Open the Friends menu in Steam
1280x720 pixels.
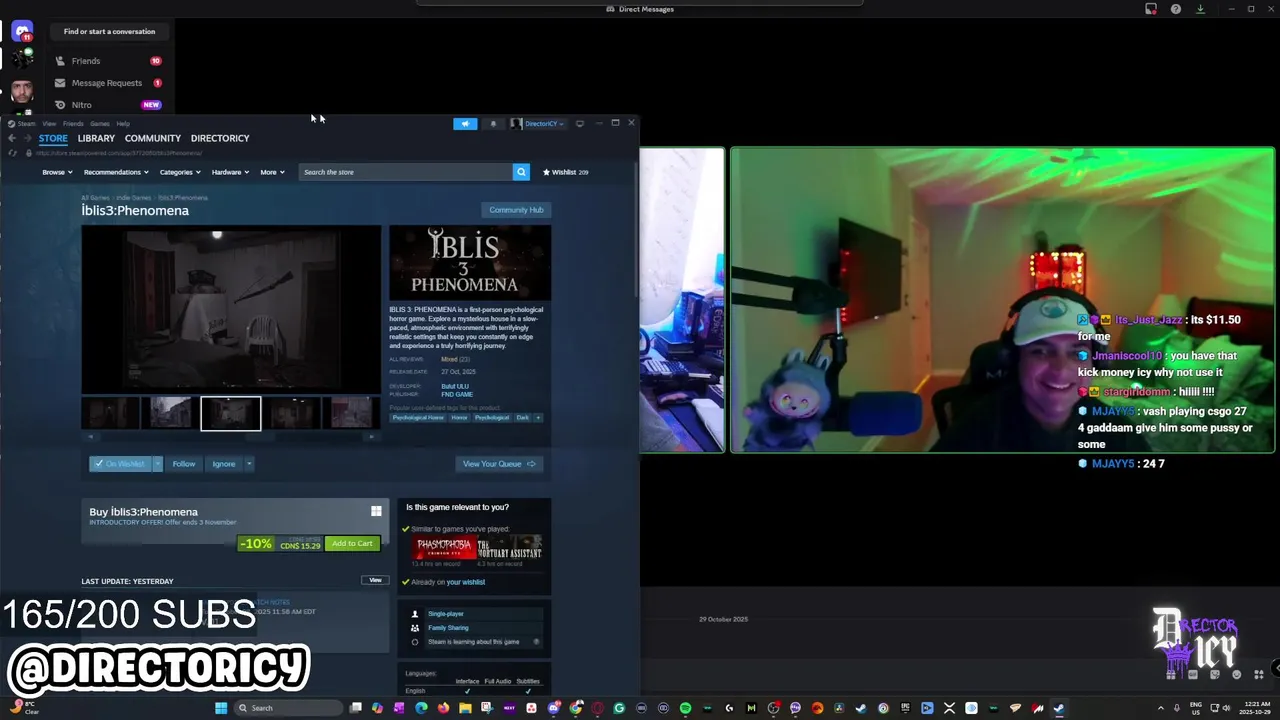tap(73, 124)
